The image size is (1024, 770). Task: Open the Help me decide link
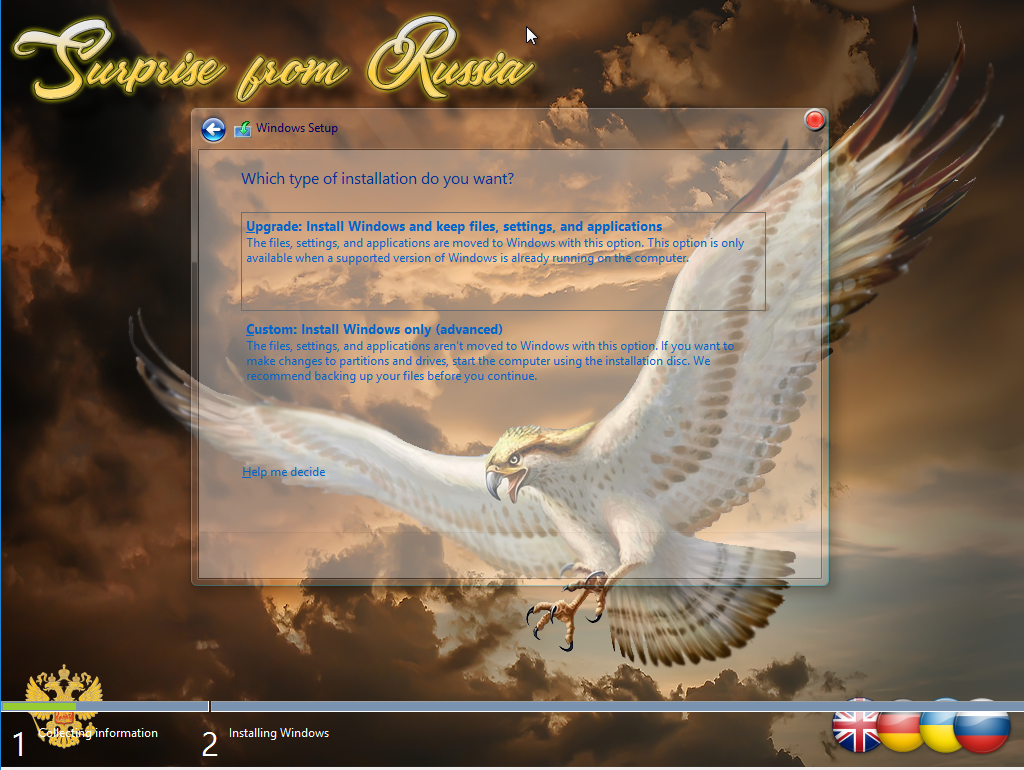pyautogui.click(x=283, y=472)
